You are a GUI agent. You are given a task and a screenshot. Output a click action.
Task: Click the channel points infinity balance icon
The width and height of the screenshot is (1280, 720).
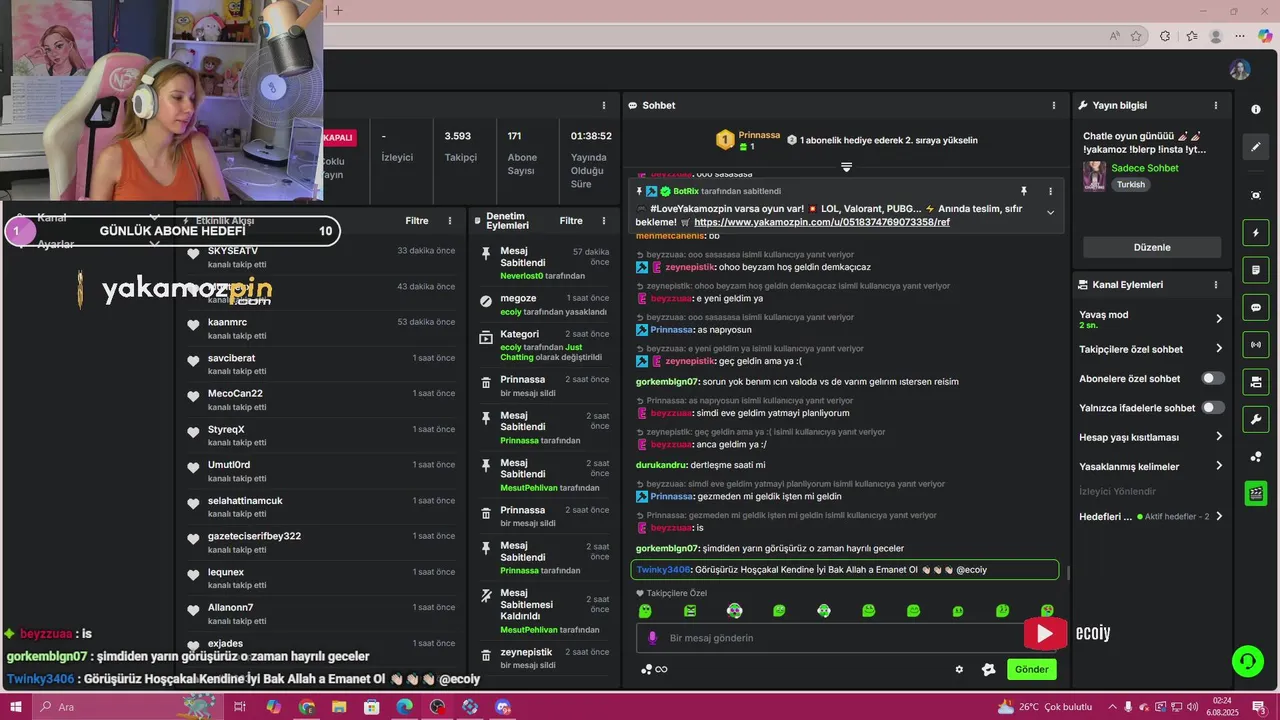[x=654, y=670]
